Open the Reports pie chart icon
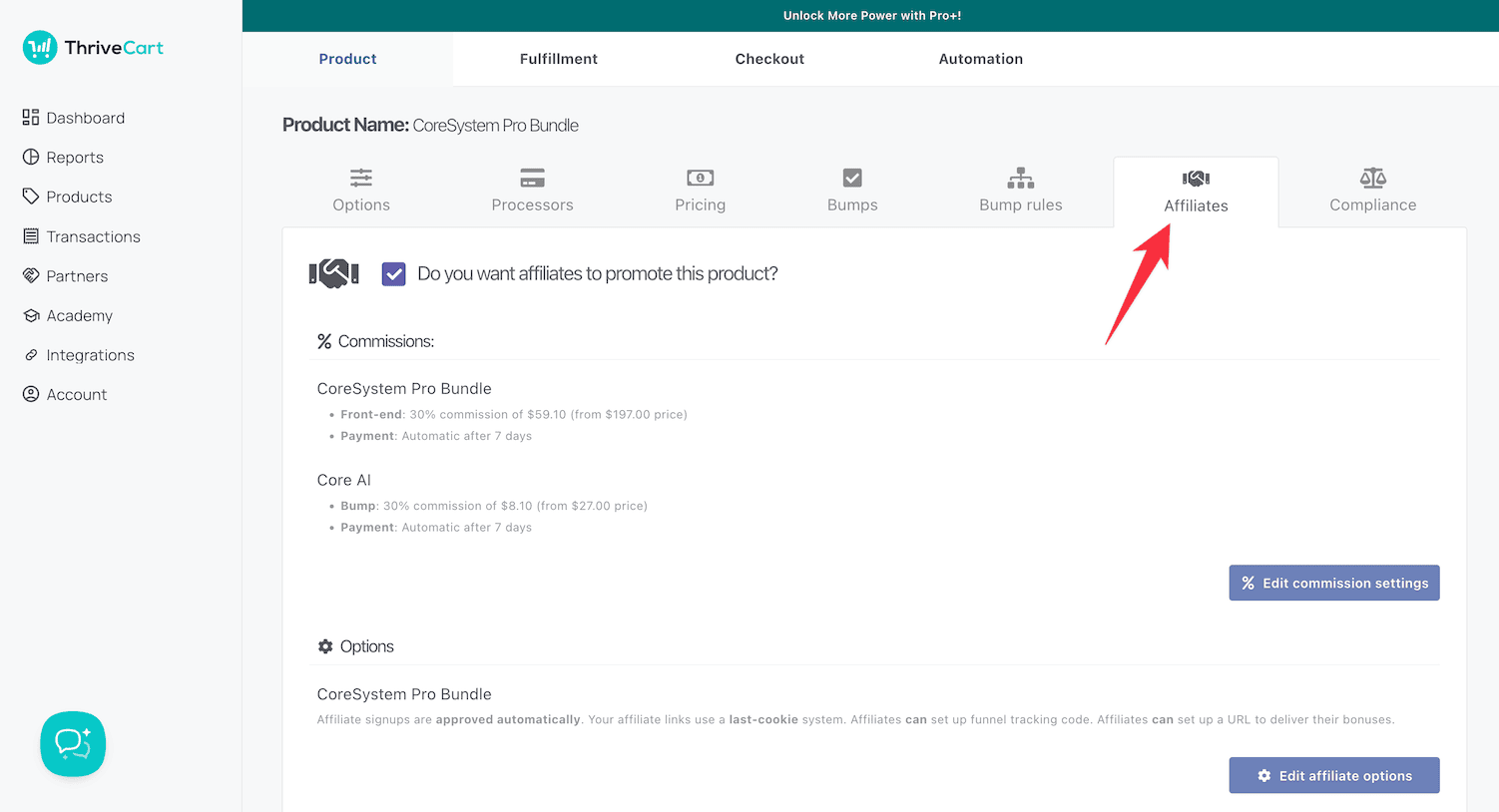This screenshot has width=1499, height=812. click(31, 157)
